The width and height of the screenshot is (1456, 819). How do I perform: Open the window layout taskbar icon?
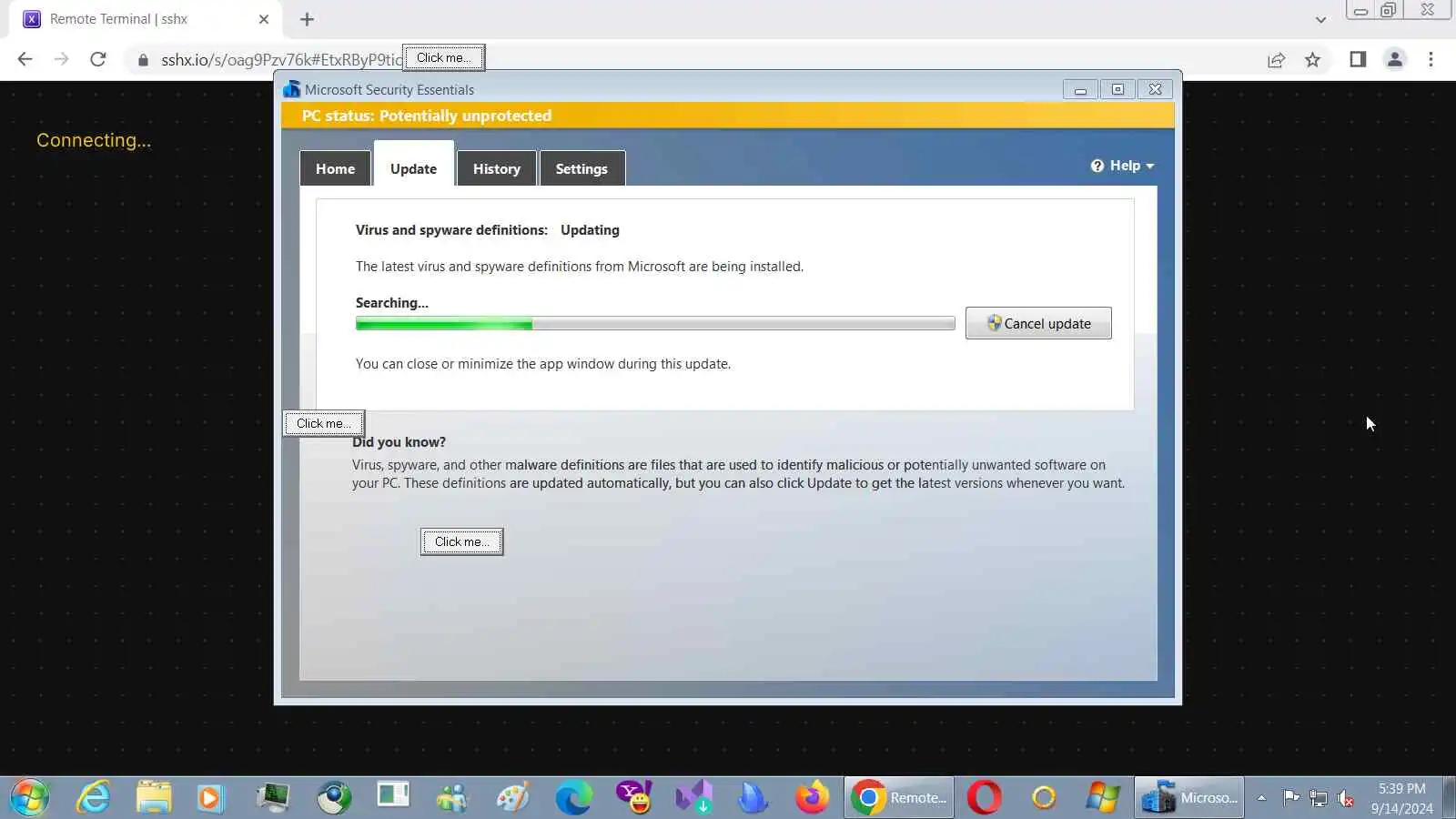[393, 796]
